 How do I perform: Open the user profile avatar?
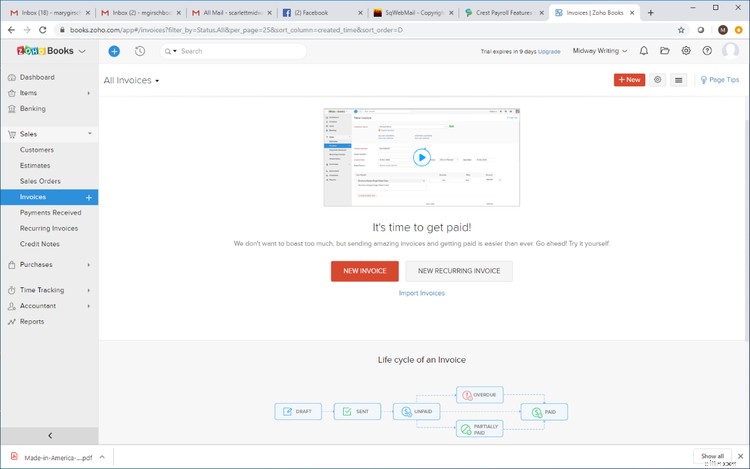point(730,51)
